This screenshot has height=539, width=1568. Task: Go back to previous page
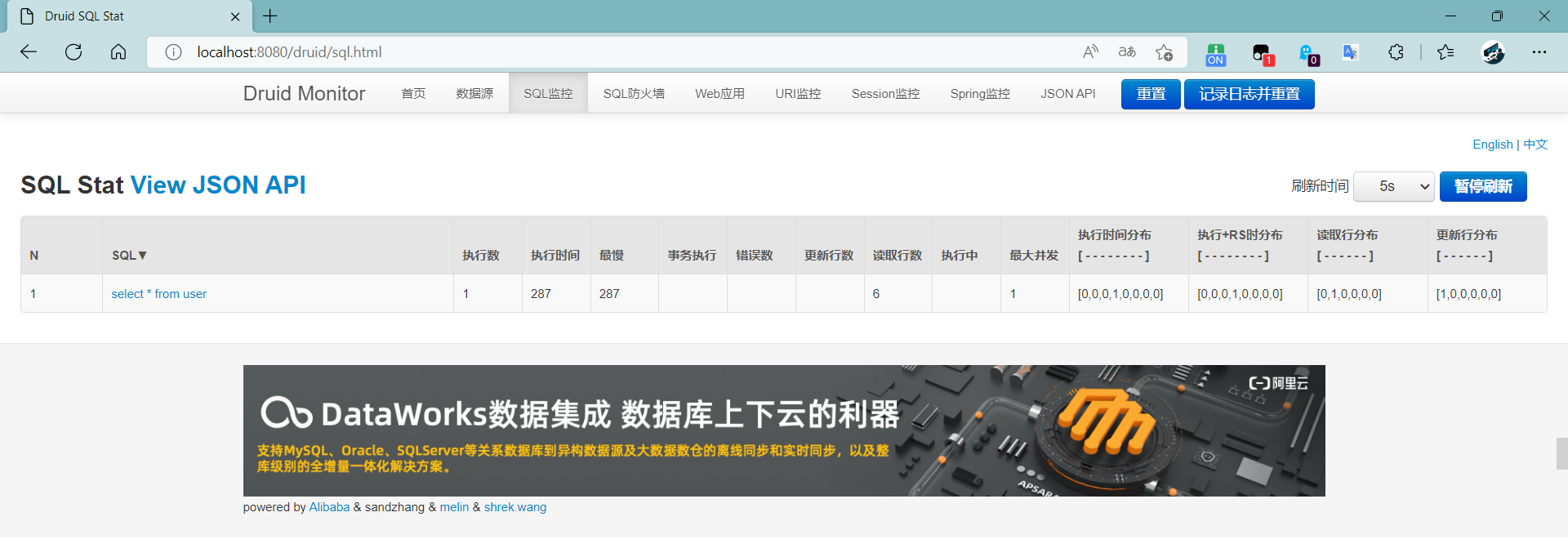point(29,52)
